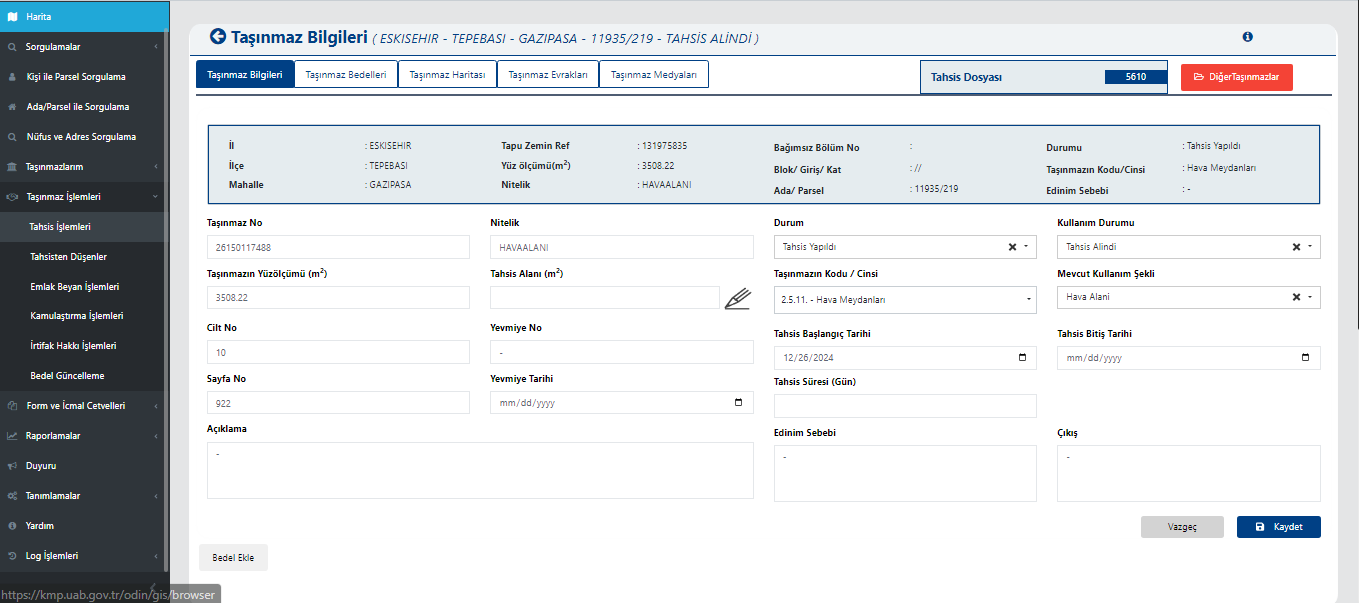Clear the Durum selection with X

pos(1012,247)
